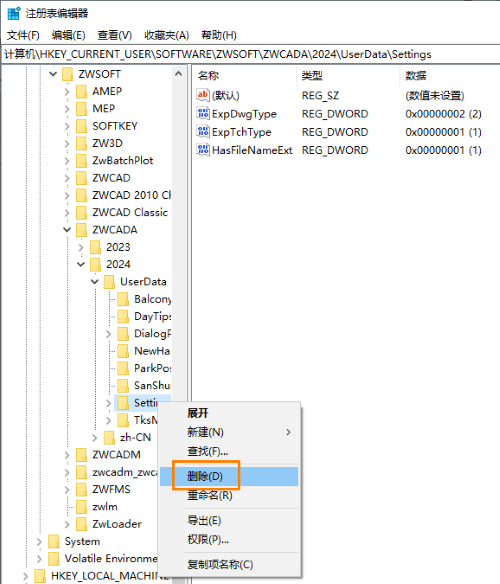
Task: Choose 复制项名称(C) in context menu
Action: point(229,564)
